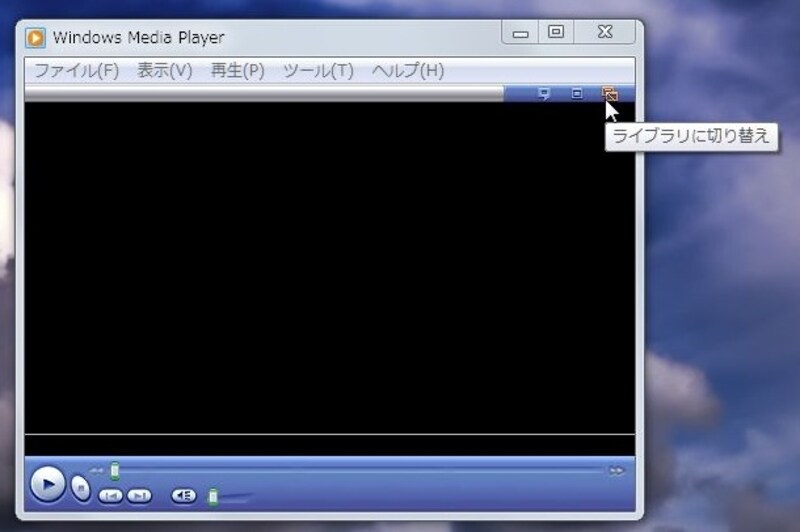Click inside the black video display area

(x=330, y=268)
